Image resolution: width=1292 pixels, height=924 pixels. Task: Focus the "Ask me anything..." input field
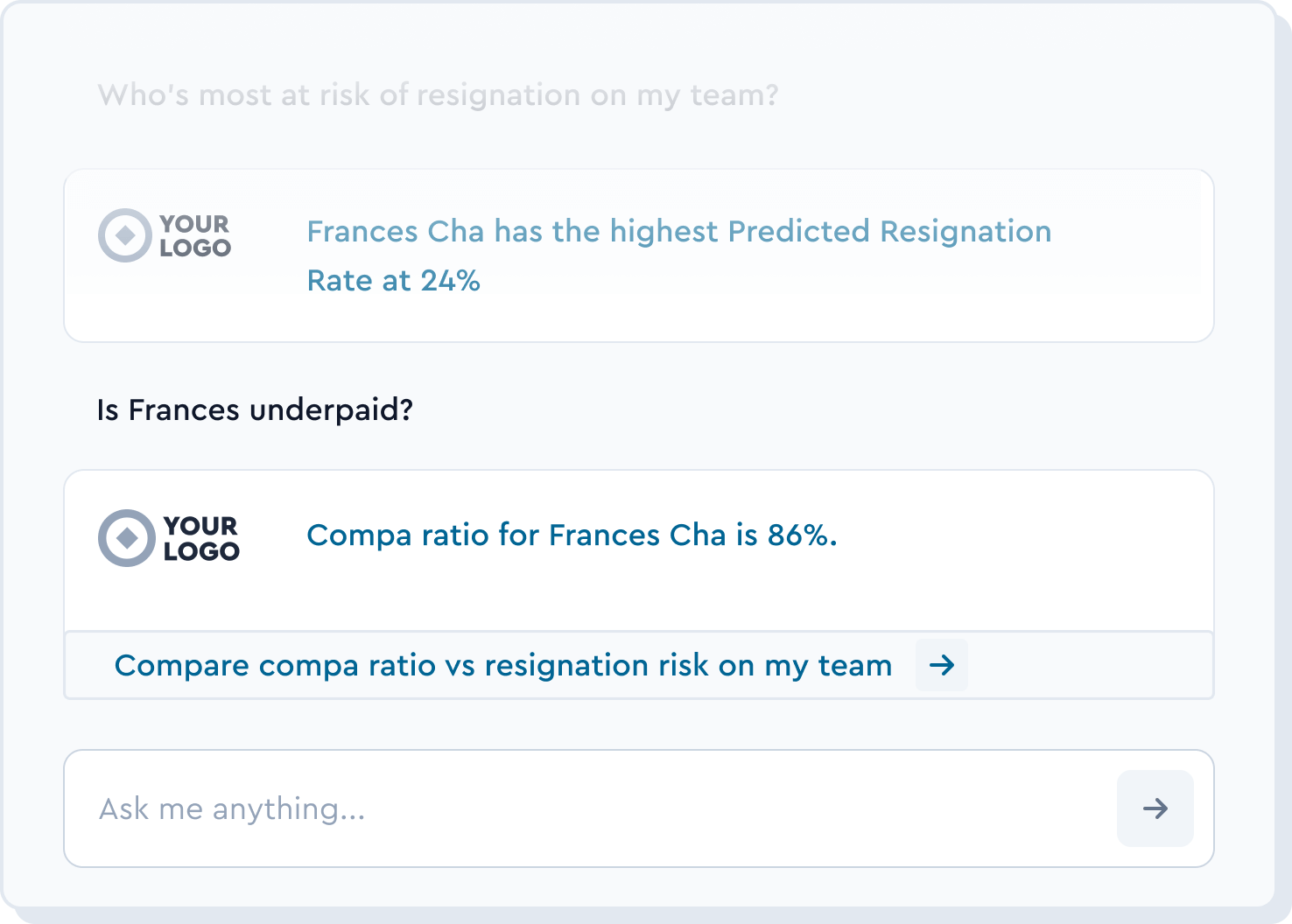595,808
